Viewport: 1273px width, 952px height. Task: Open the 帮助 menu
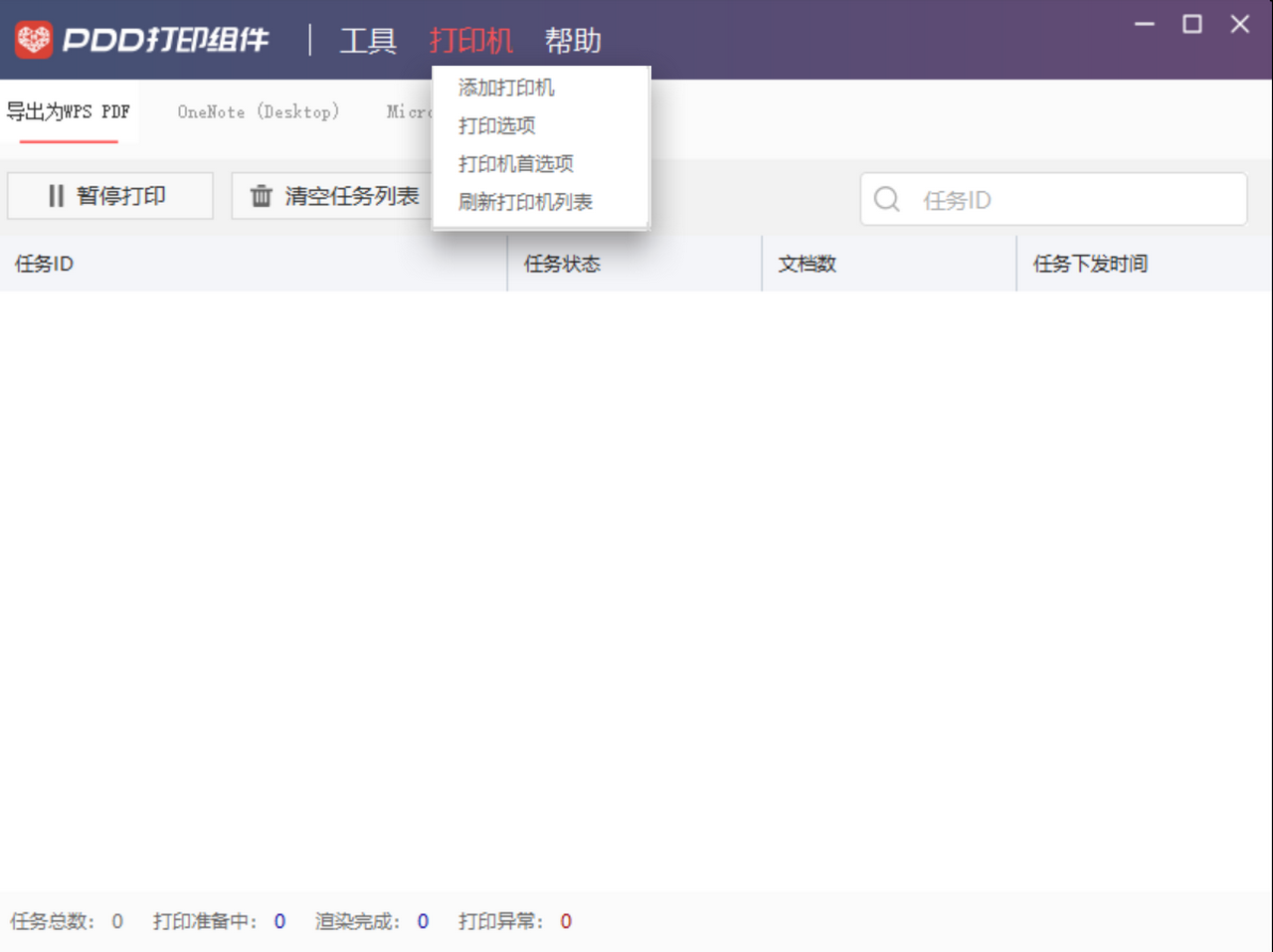[575, 40]
